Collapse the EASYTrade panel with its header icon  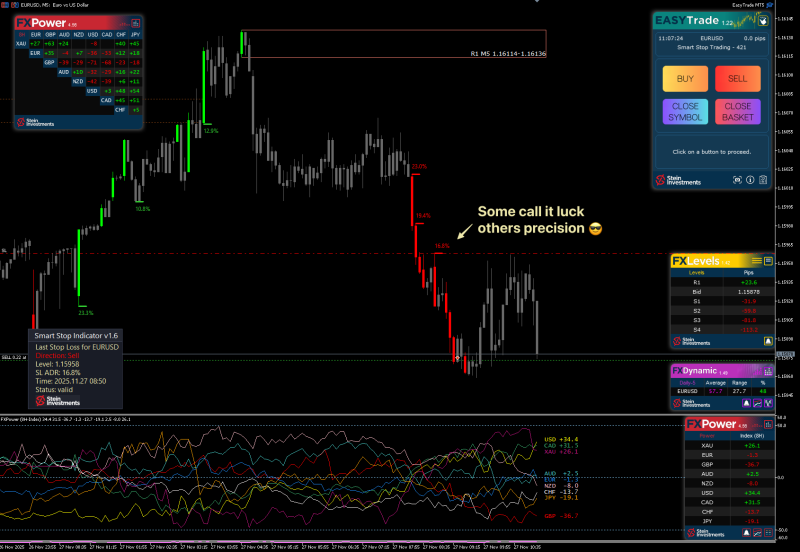(x=763, y=21)
